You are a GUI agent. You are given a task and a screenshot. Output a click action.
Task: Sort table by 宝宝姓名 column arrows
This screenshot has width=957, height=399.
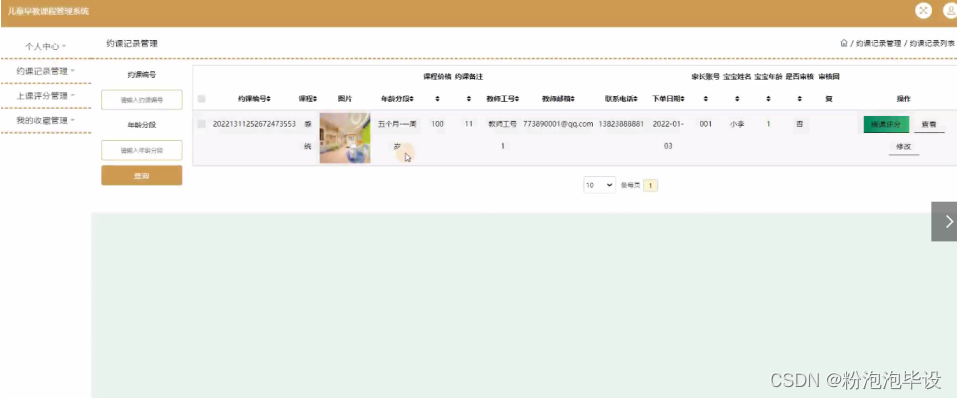[x=737, y=98]
